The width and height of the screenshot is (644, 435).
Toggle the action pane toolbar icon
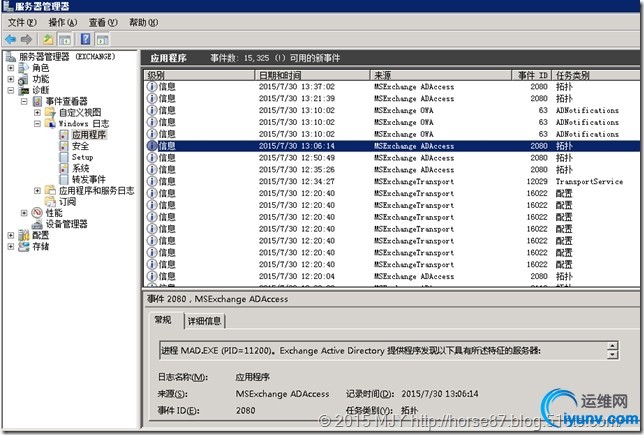(102, 39)
